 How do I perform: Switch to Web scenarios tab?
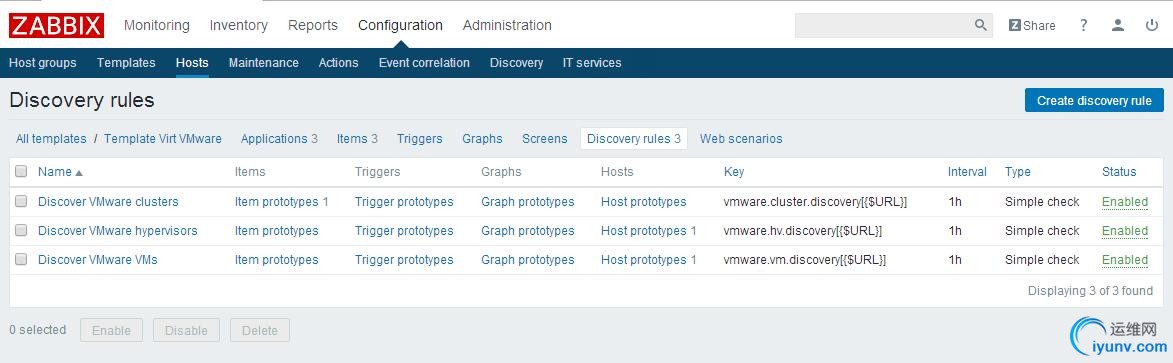pyautogui.click(x=741, y=138)
